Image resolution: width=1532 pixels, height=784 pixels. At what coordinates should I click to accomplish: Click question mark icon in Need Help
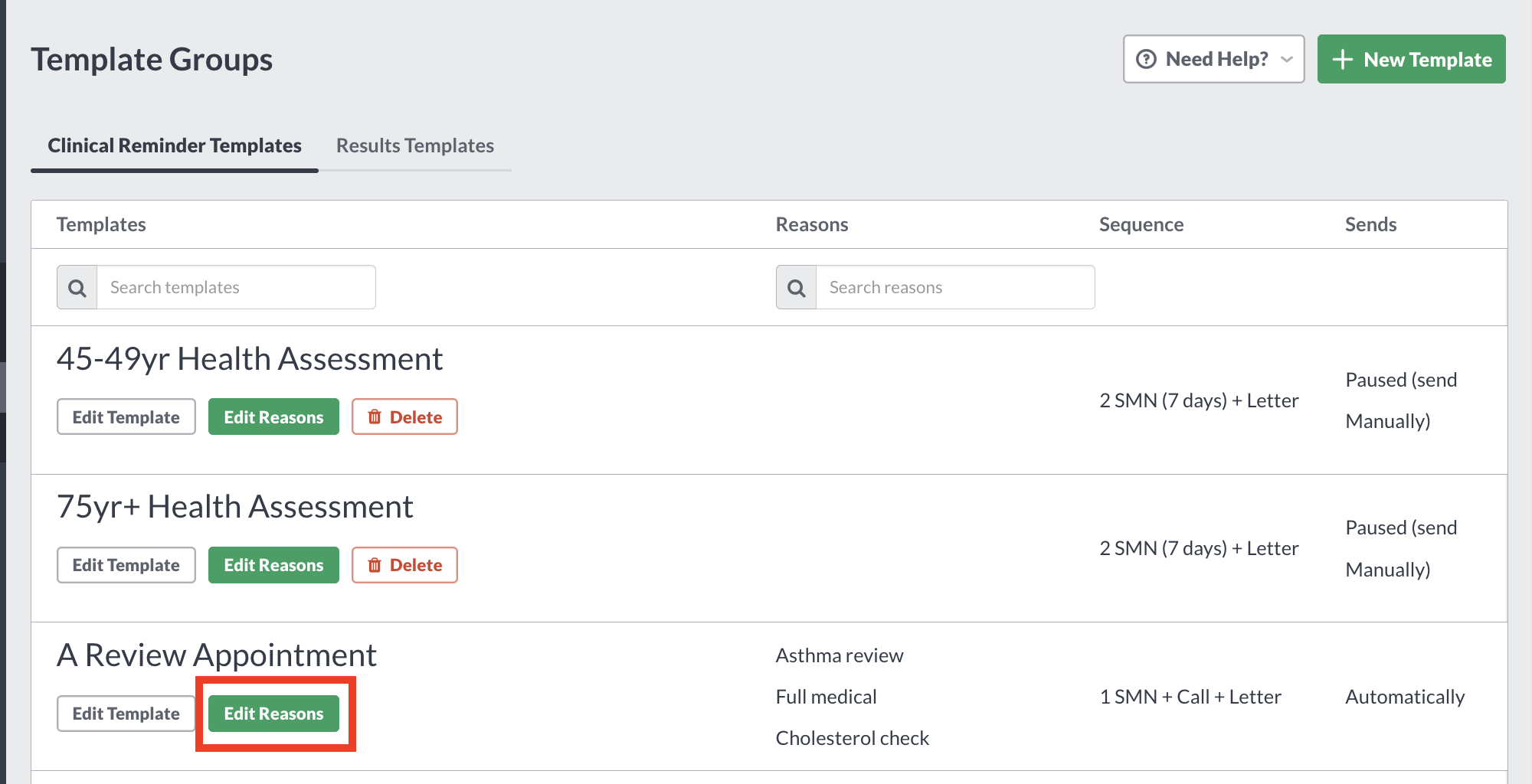coord(1146,58)
